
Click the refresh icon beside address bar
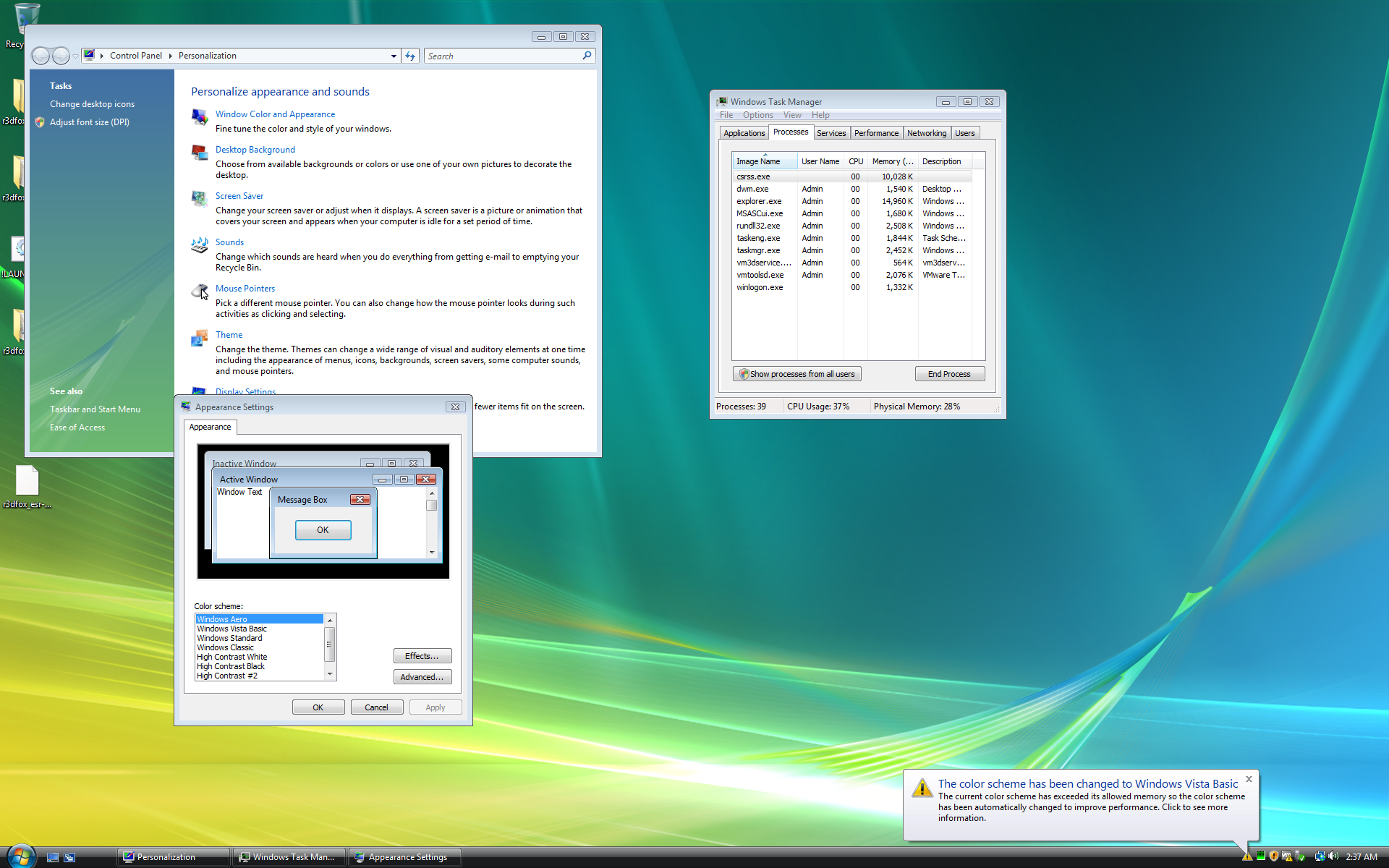click(x=410, y=56)
